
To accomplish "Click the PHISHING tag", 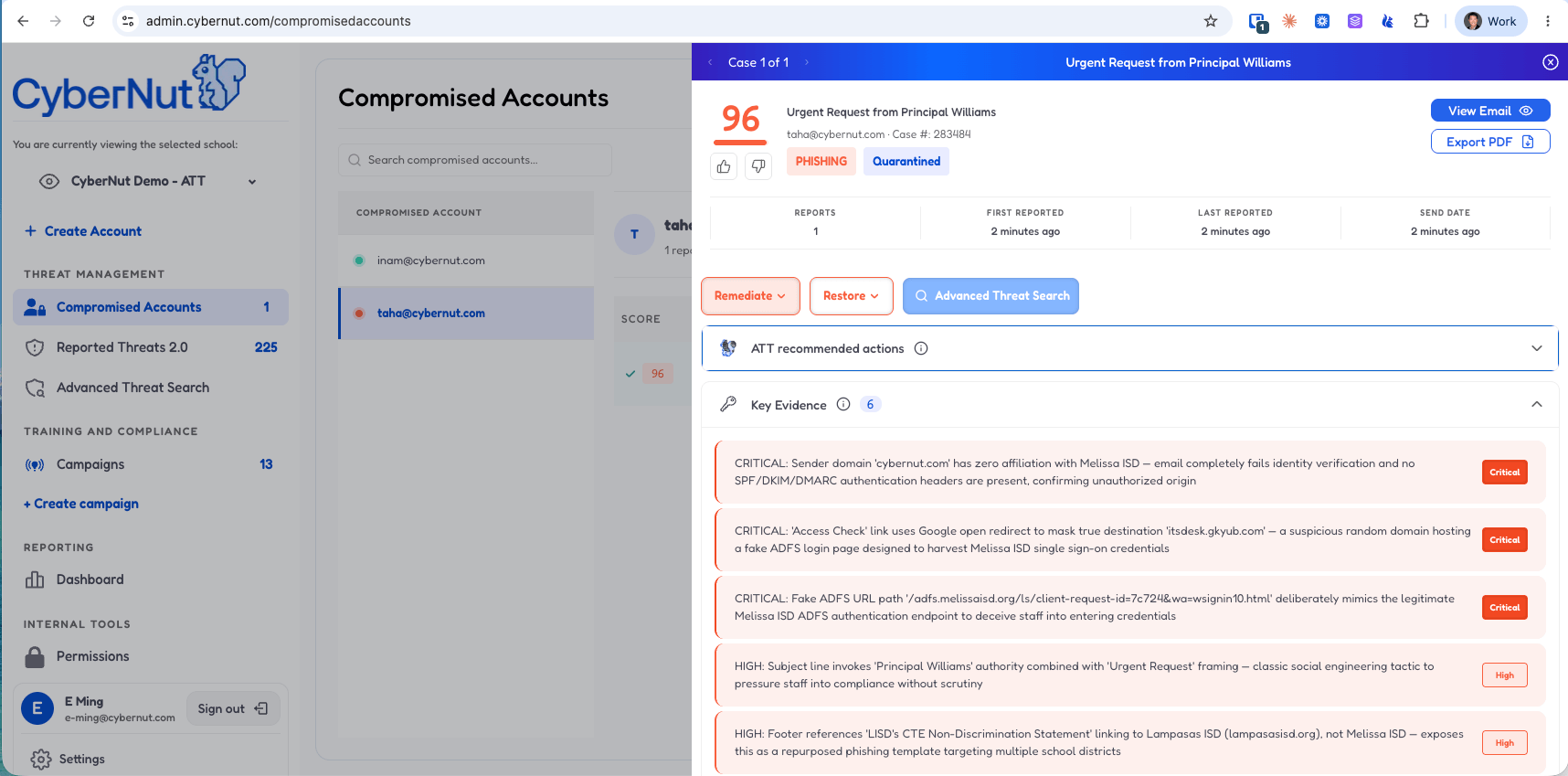I will coord(821,161).
